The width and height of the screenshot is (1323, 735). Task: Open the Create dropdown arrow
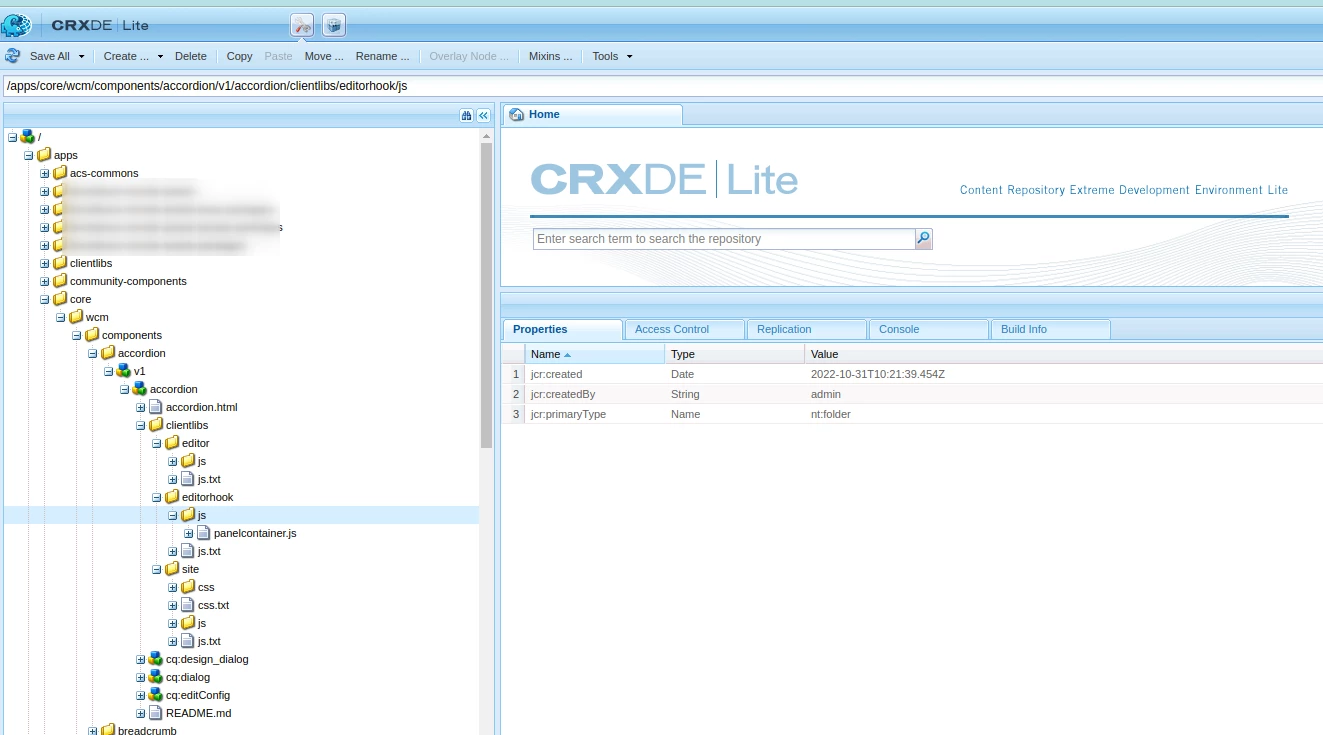[158, 56]
